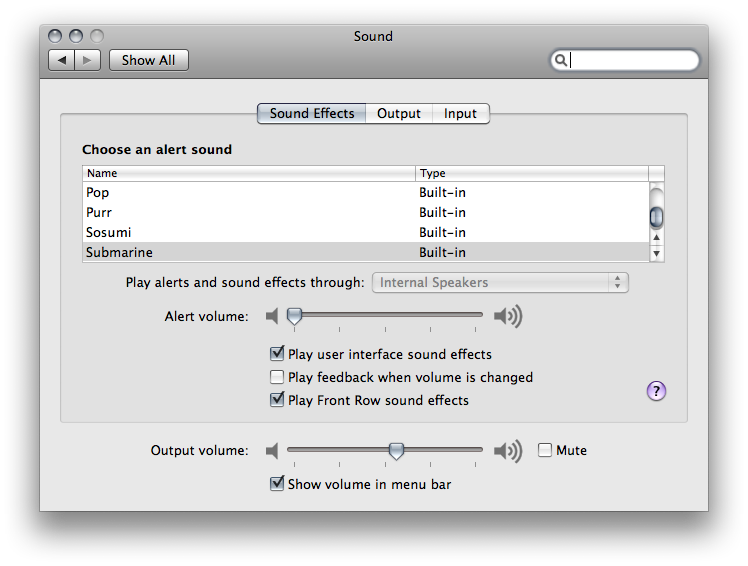
Task: Click the quiet speaker icon beside Output volume
Action: coord(272,451)
